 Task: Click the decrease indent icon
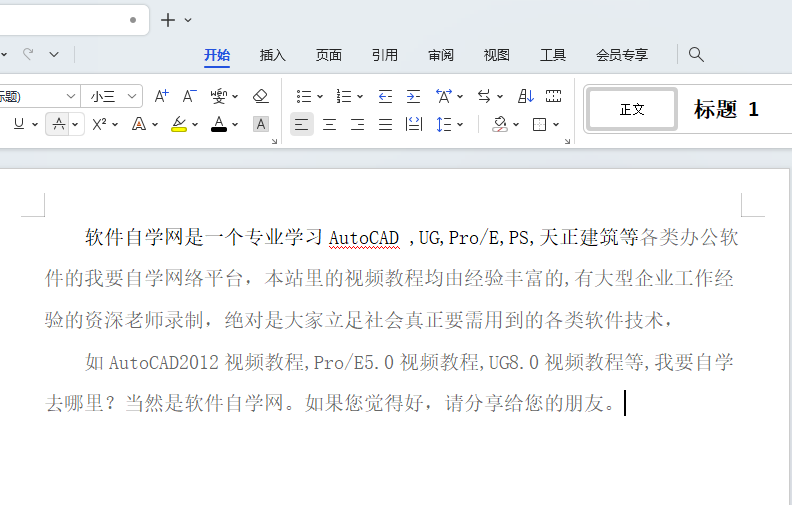pyautogui.click(x=385, y=96)
